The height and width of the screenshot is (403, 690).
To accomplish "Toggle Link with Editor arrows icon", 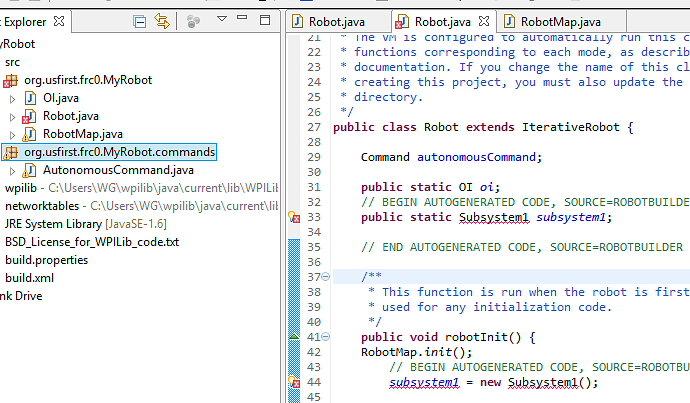I will point(161,21).
